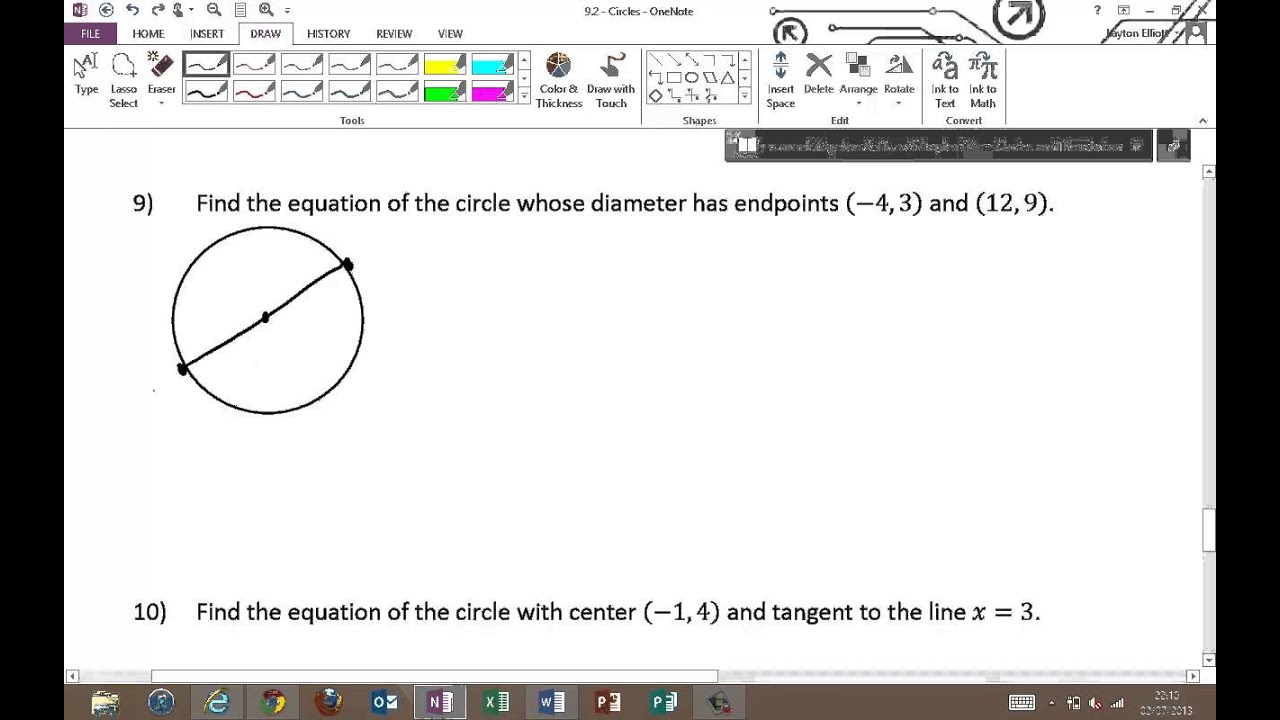Select third pen in the bottom row

(302, 91)
